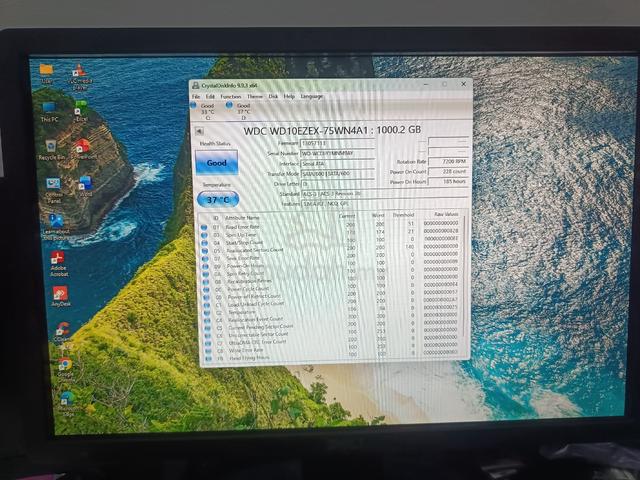The height and width of the screenshot is (480, 640).
Task: Open VLC media player desktop shortcut
Action: point(80,77)
